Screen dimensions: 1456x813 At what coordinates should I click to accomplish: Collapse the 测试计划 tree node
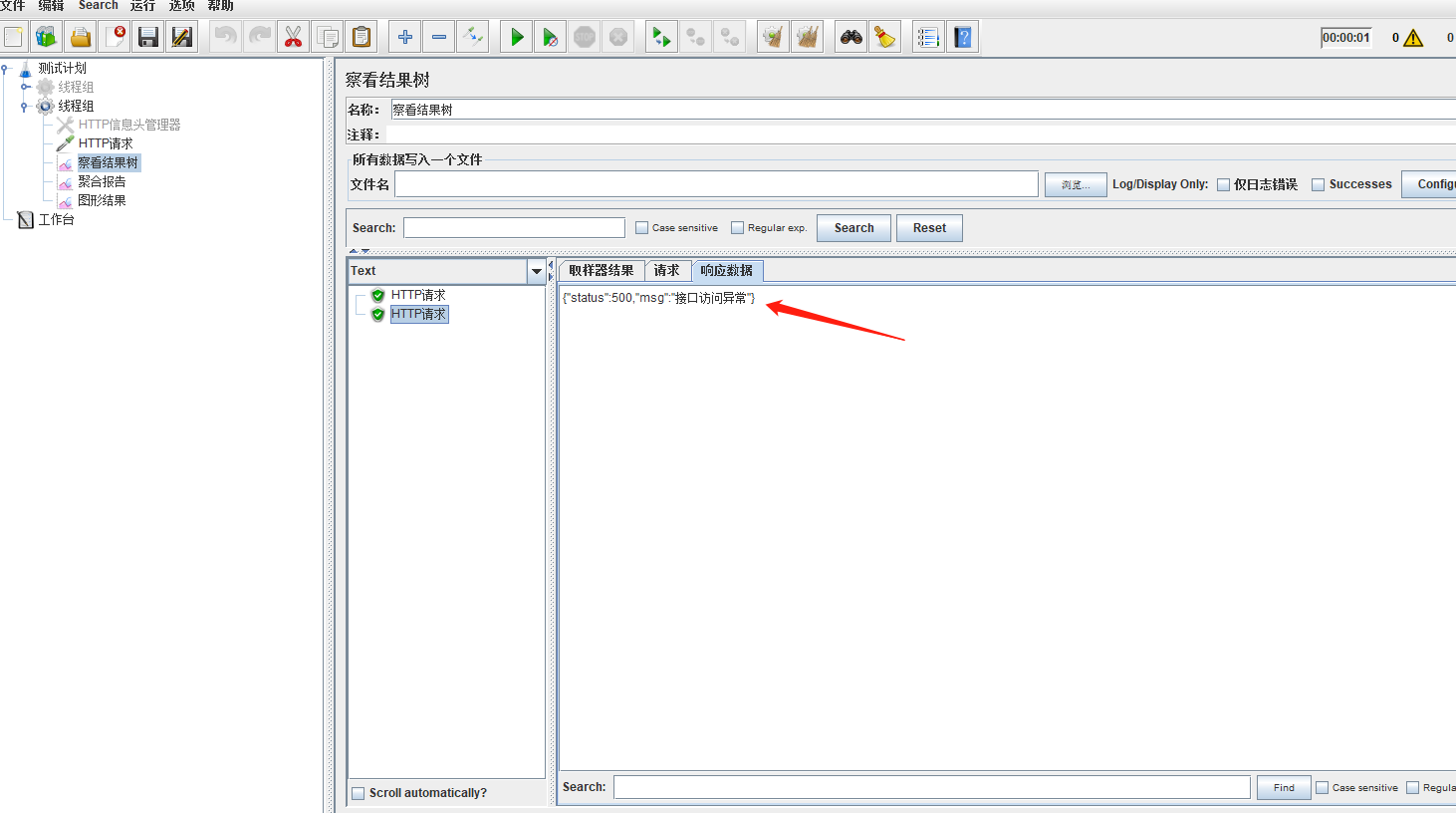(x=8, y=68)
